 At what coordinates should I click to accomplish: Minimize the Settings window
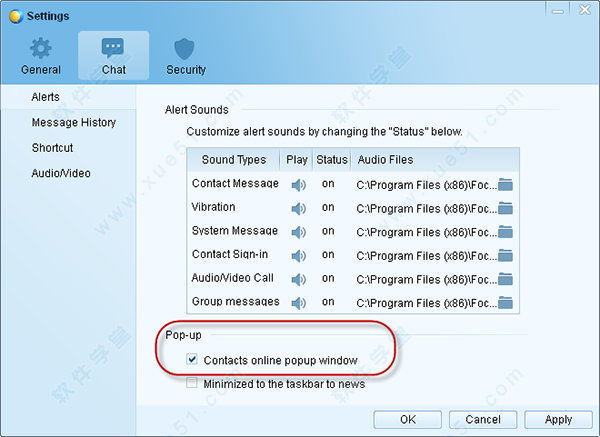[x=558, y=10]
